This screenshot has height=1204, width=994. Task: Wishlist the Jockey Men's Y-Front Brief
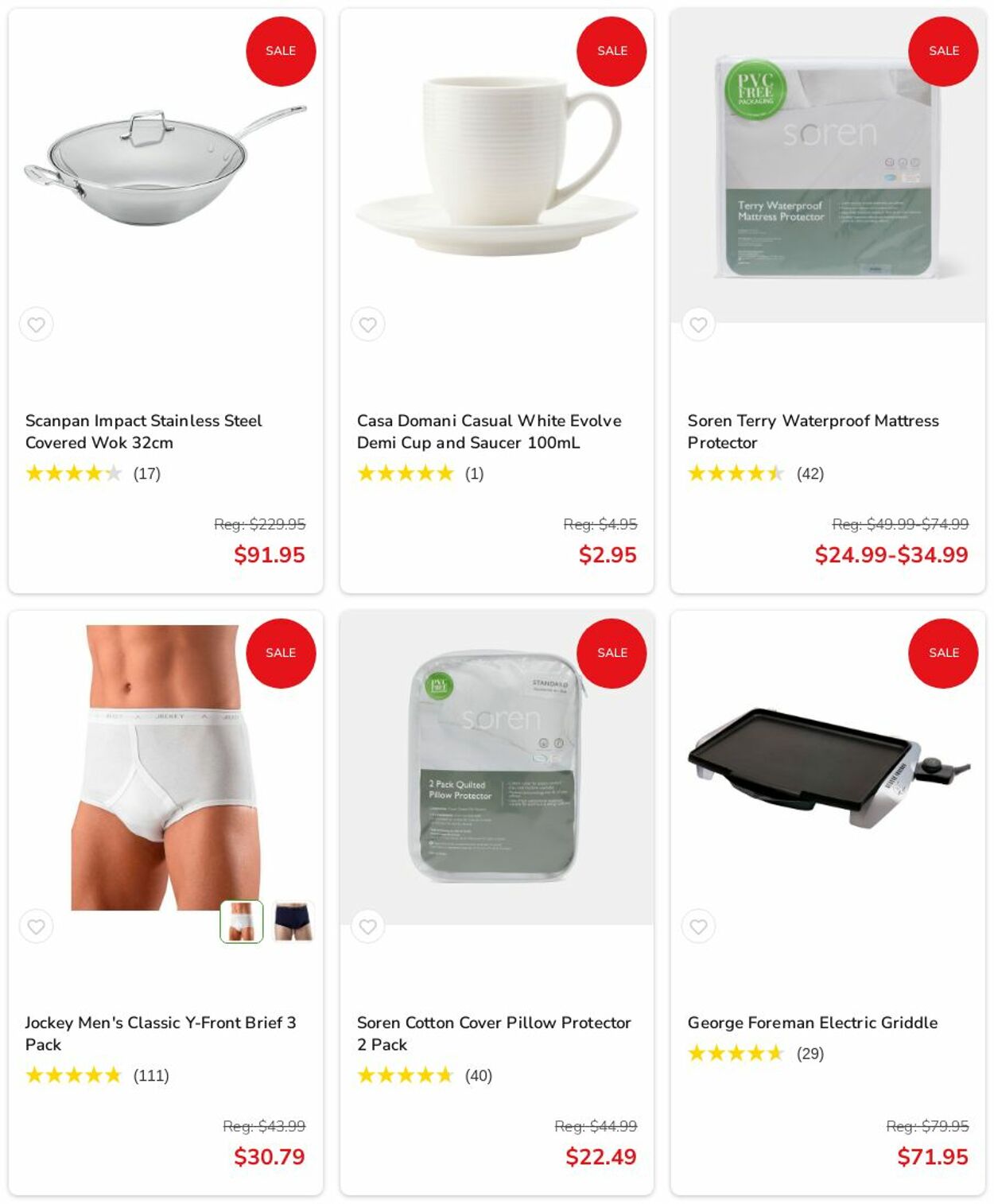point(37,926)
